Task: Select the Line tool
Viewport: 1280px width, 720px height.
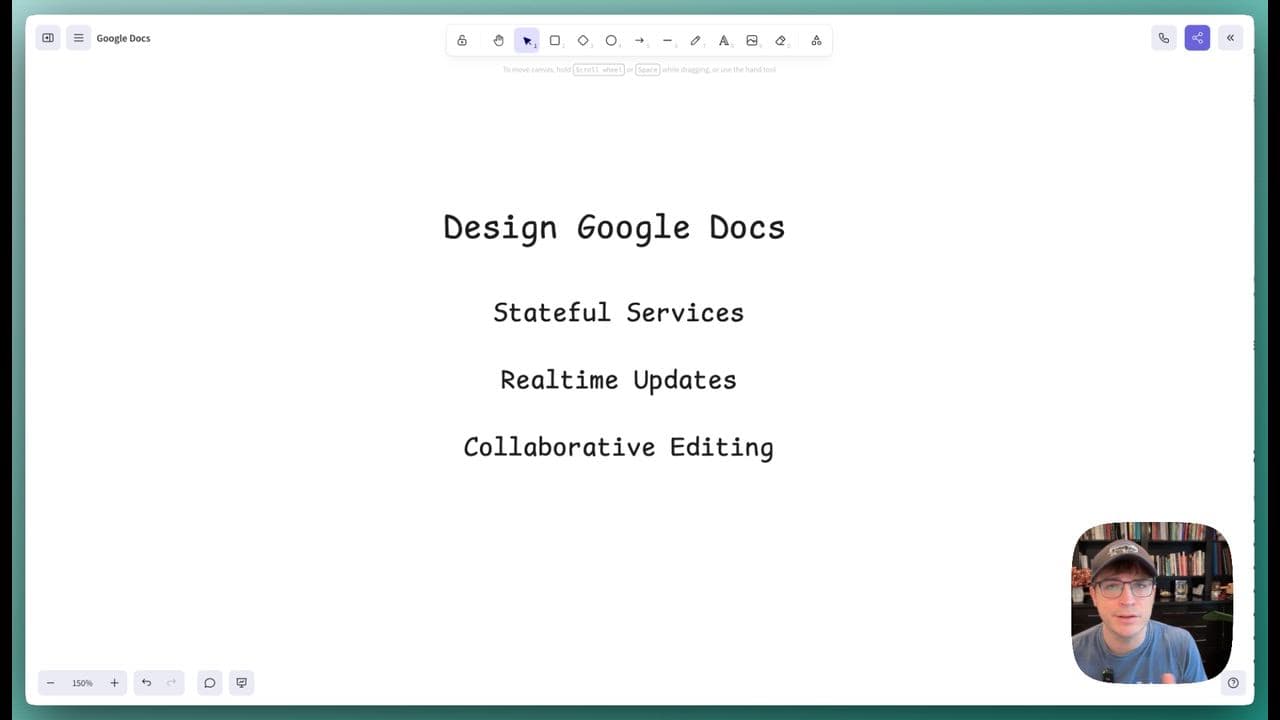Action: click(667, 40)
